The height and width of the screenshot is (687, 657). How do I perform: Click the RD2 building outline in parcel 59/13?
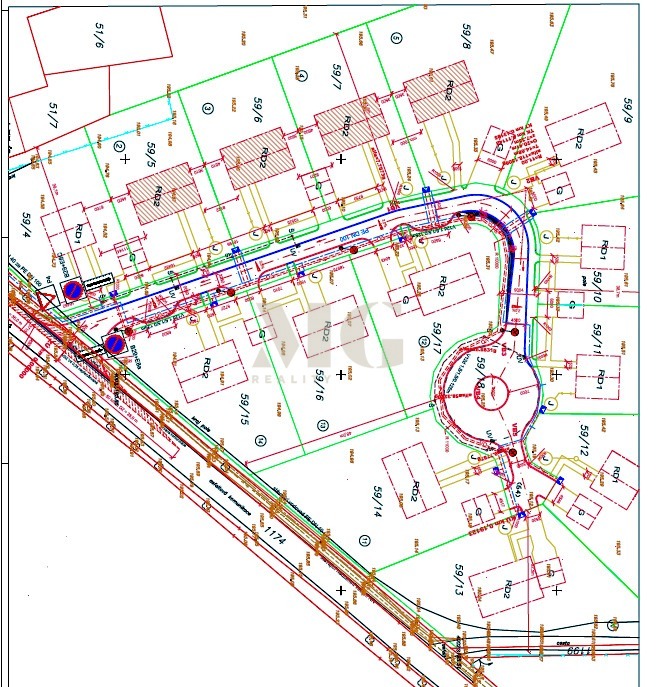pos(510,587)
